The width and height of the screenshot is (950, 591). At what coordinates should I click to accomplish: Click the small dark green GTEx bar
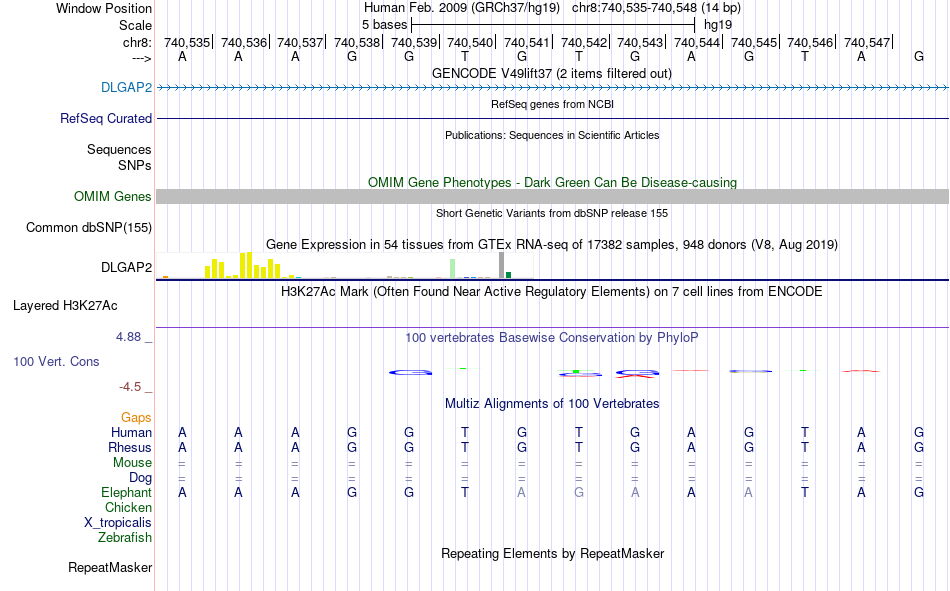(509, 275)
